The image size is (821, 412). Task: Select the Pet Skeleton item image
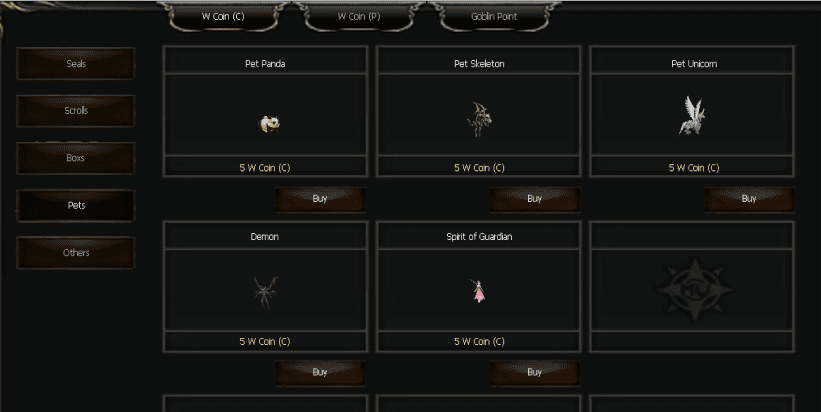479,119
